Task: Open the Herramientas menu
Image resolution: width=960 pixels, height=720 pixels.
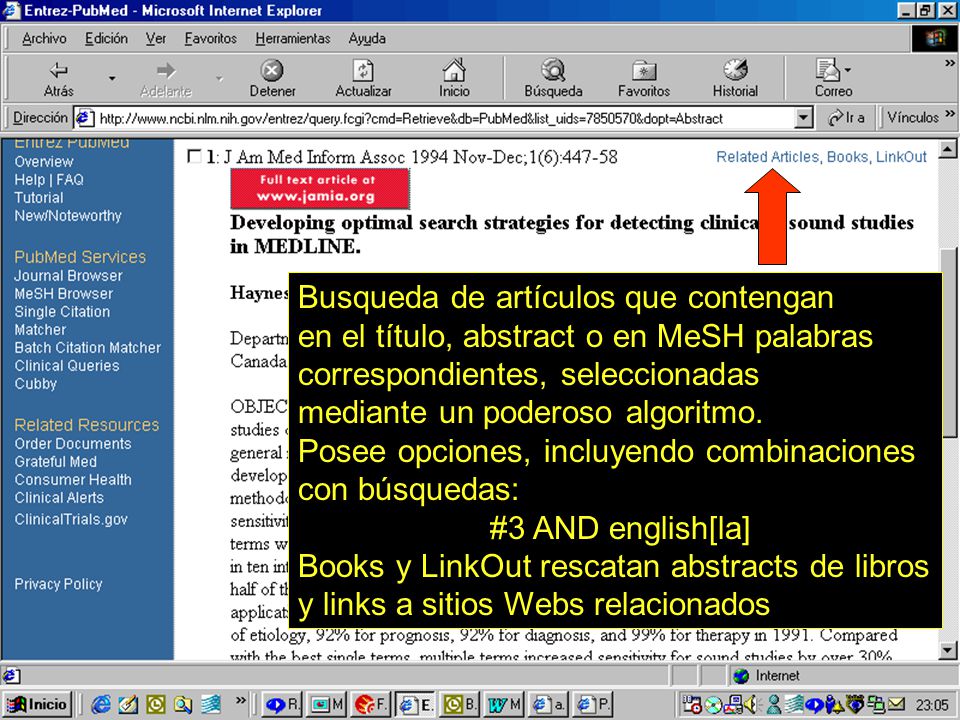Action: pyautogui.click(x=293, y=39)
